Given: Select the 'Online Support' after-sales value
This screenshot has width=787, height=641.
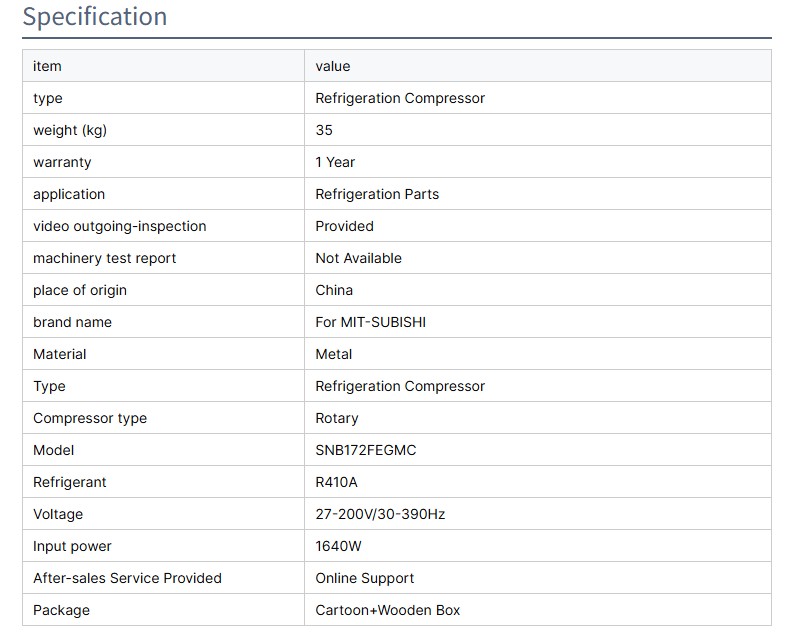Looking at the screenshot, I should click(x=365, y=578).
